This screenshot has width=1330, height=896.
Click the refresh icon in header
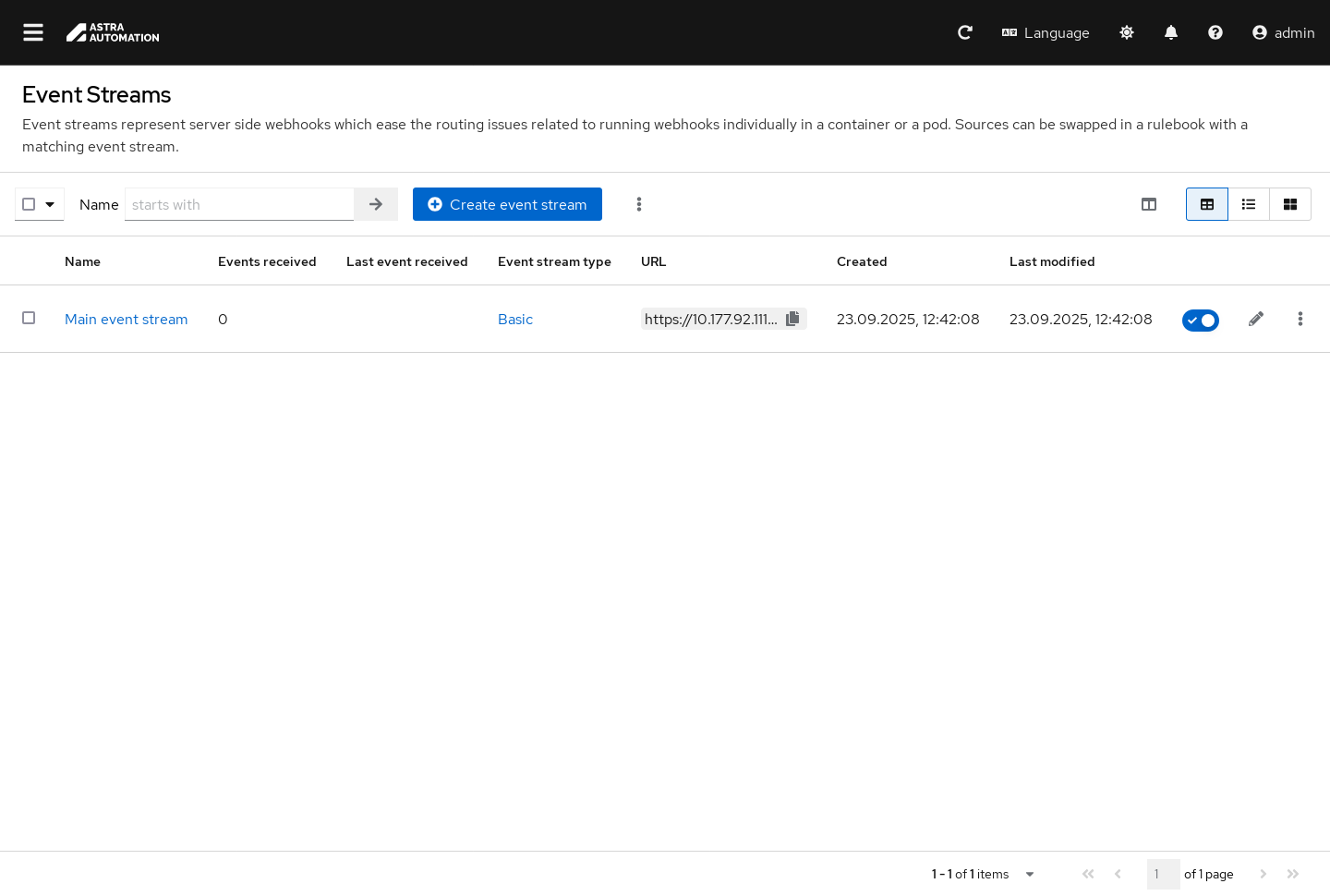(x=965, y=32)
